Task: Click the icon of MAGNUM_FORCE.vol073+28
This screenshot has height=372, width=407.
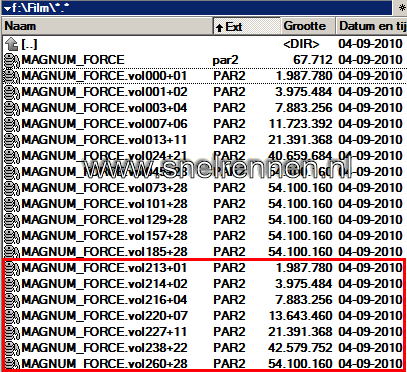Action: click(12, 188)
